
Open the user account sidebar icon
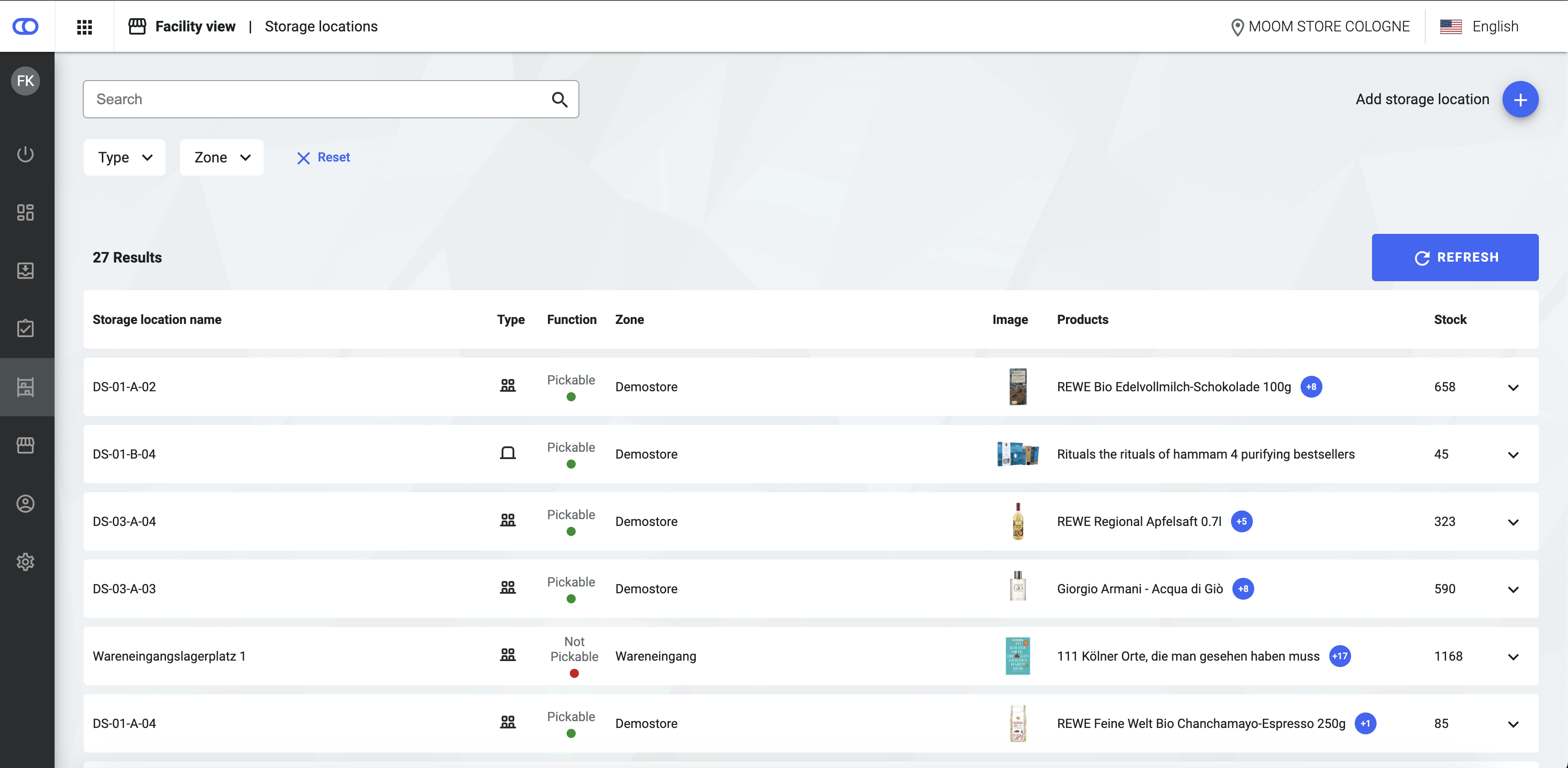[x=25, y=504]
